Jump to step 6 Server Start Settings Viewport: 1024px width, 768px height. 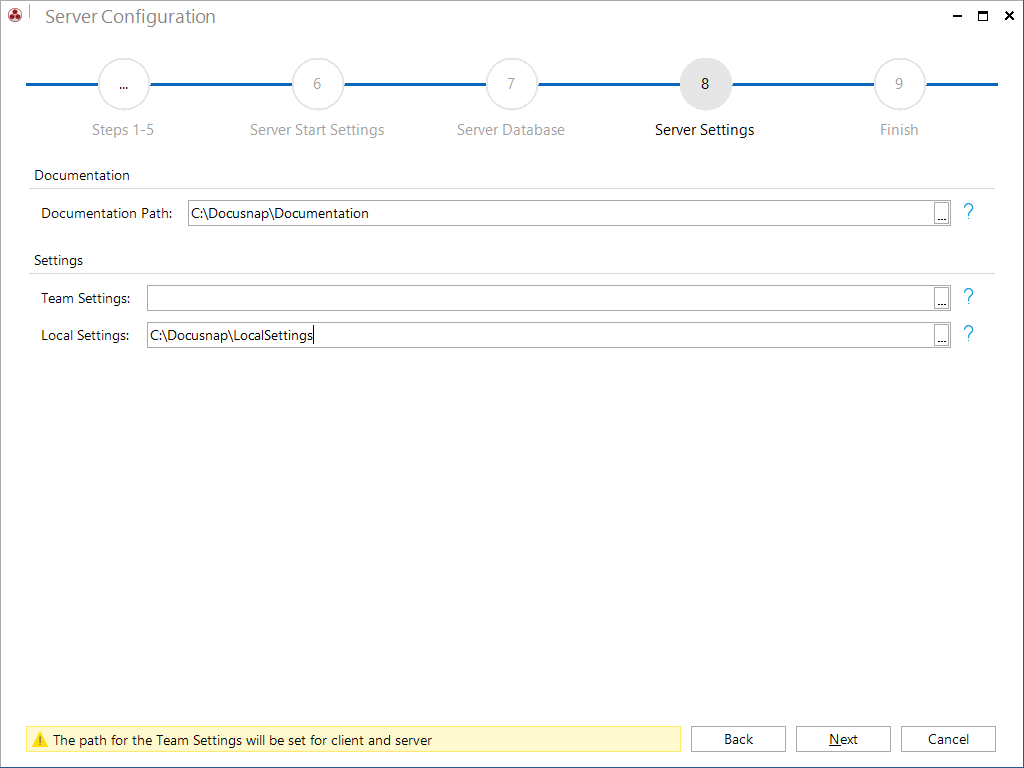317,84
